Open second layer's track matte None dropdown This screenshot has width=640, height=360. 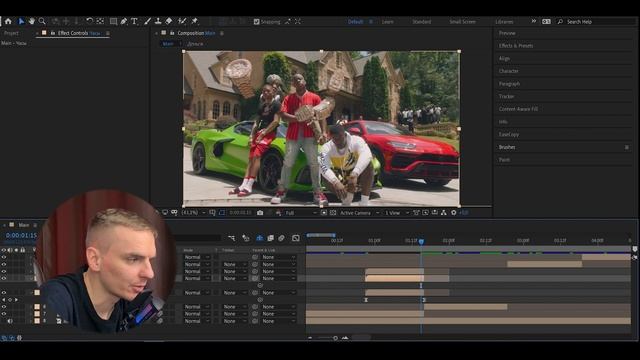pyautogui.click(x=234, y=264)
